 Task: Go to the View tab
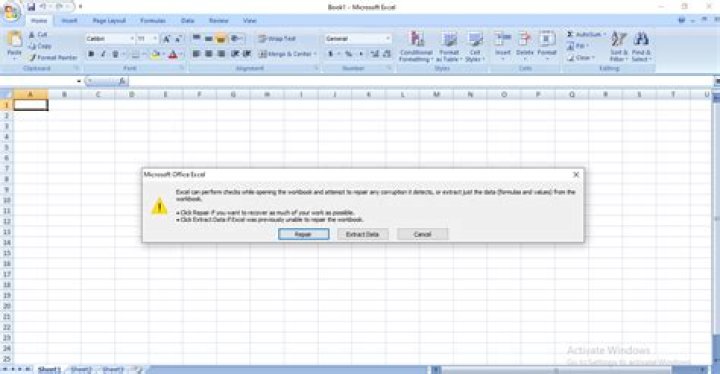pyautogui.click(x=249, y=21)
